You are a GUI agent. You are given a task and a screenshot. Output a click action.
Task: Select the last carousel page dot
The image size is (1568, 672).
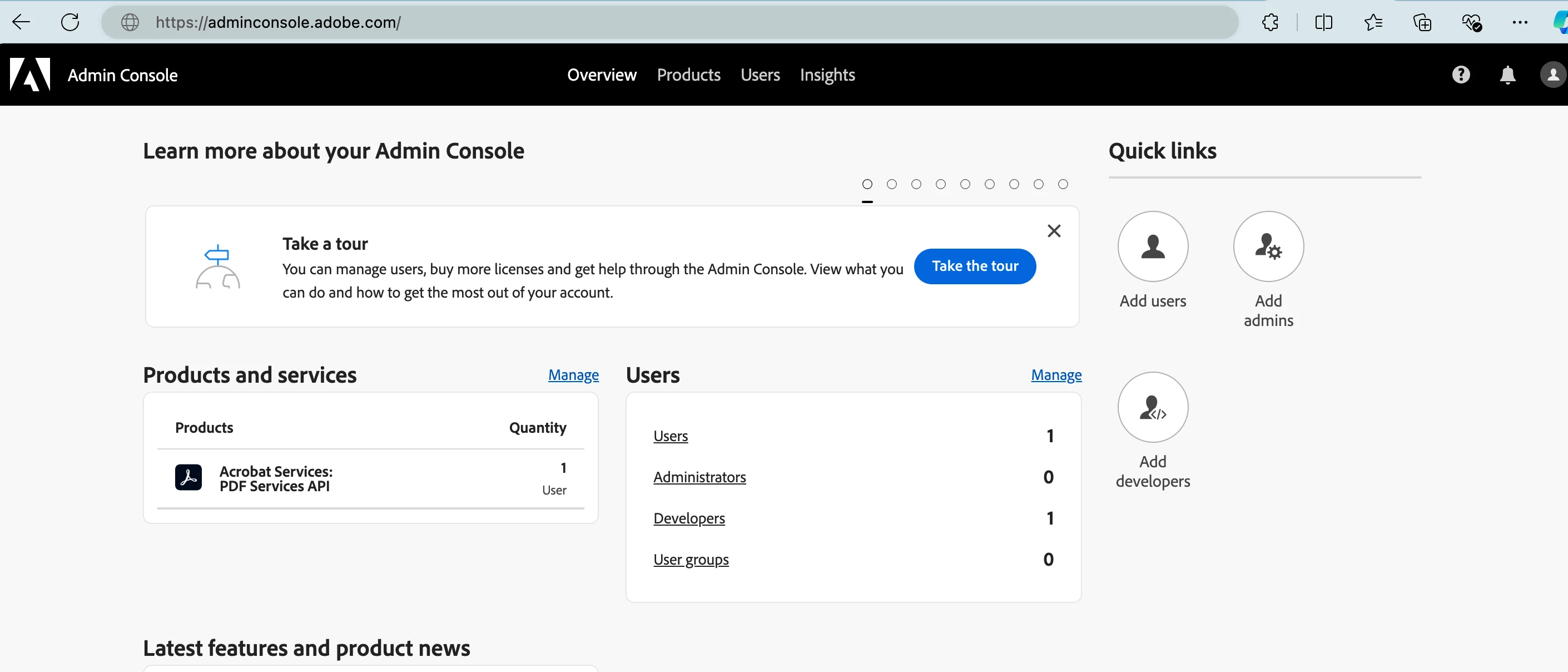pyautogui.click(x=1063, y=184)
